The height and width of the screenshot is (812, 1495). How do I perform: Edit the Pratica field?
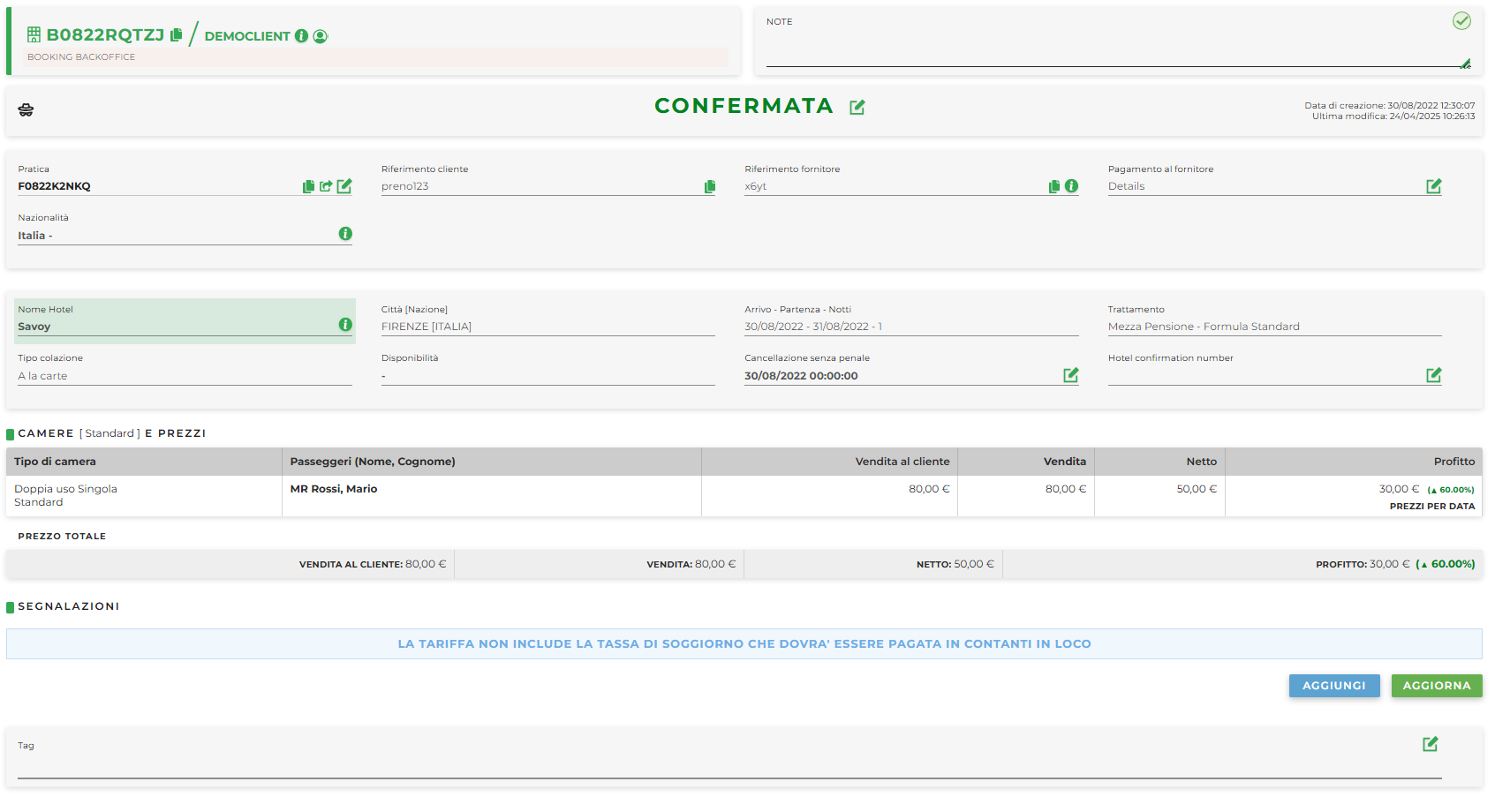point(344,186)
